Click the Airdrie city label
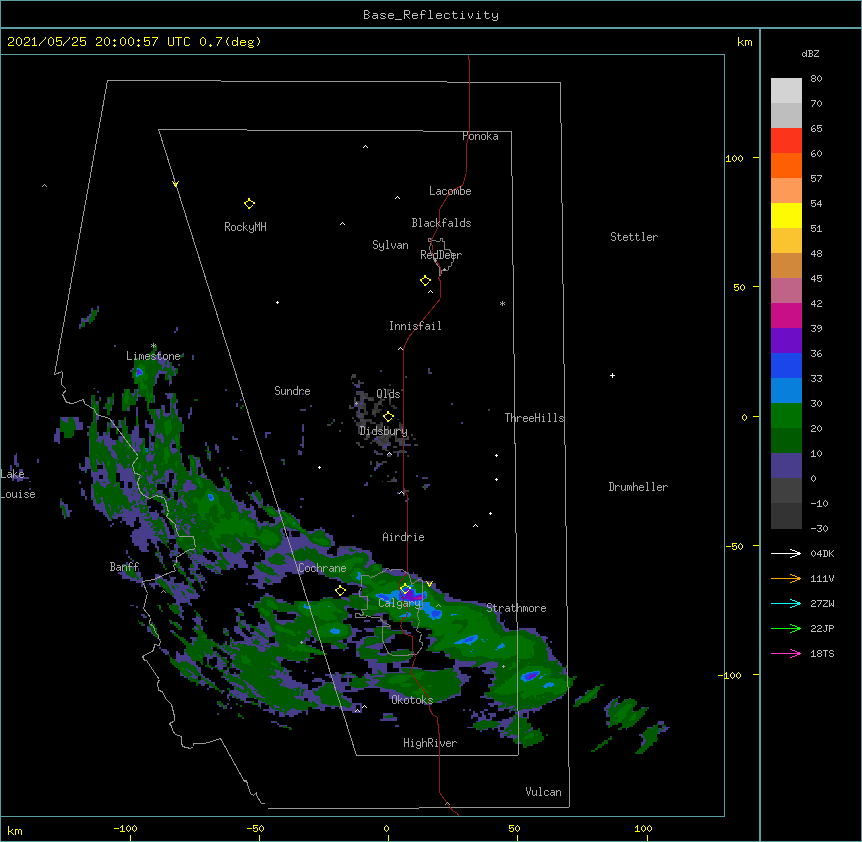This screenshot has height=842, width=862. point(403,537)
